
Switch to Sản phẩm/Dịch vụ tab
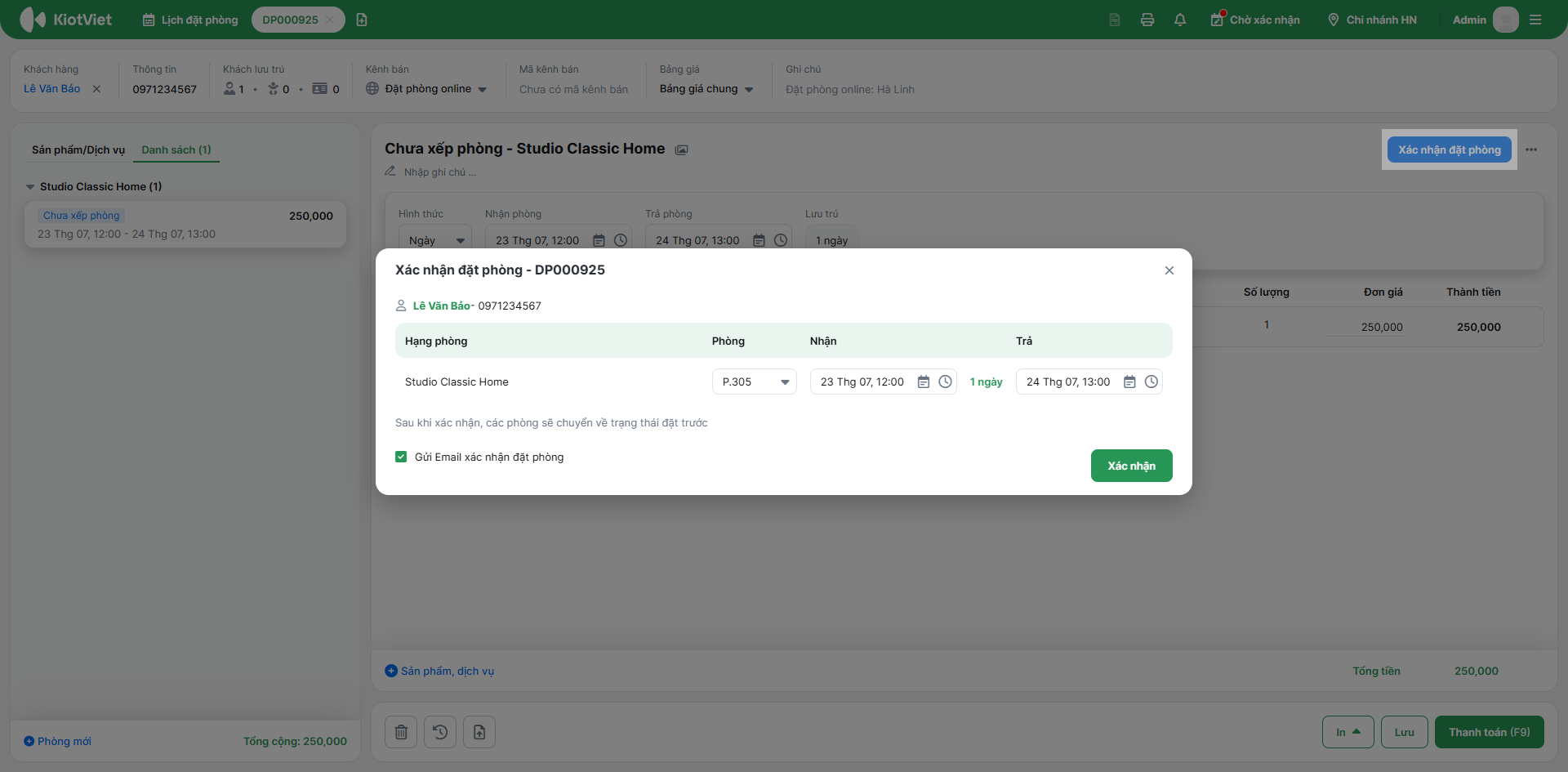[x=78, y=149]
